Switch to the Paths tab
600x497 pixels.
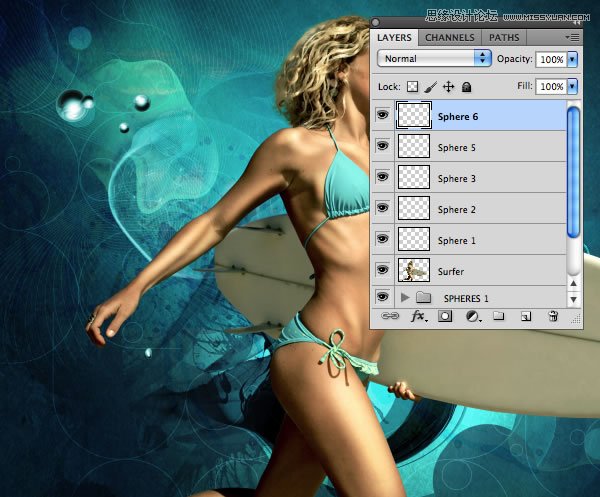click(504, 37)
